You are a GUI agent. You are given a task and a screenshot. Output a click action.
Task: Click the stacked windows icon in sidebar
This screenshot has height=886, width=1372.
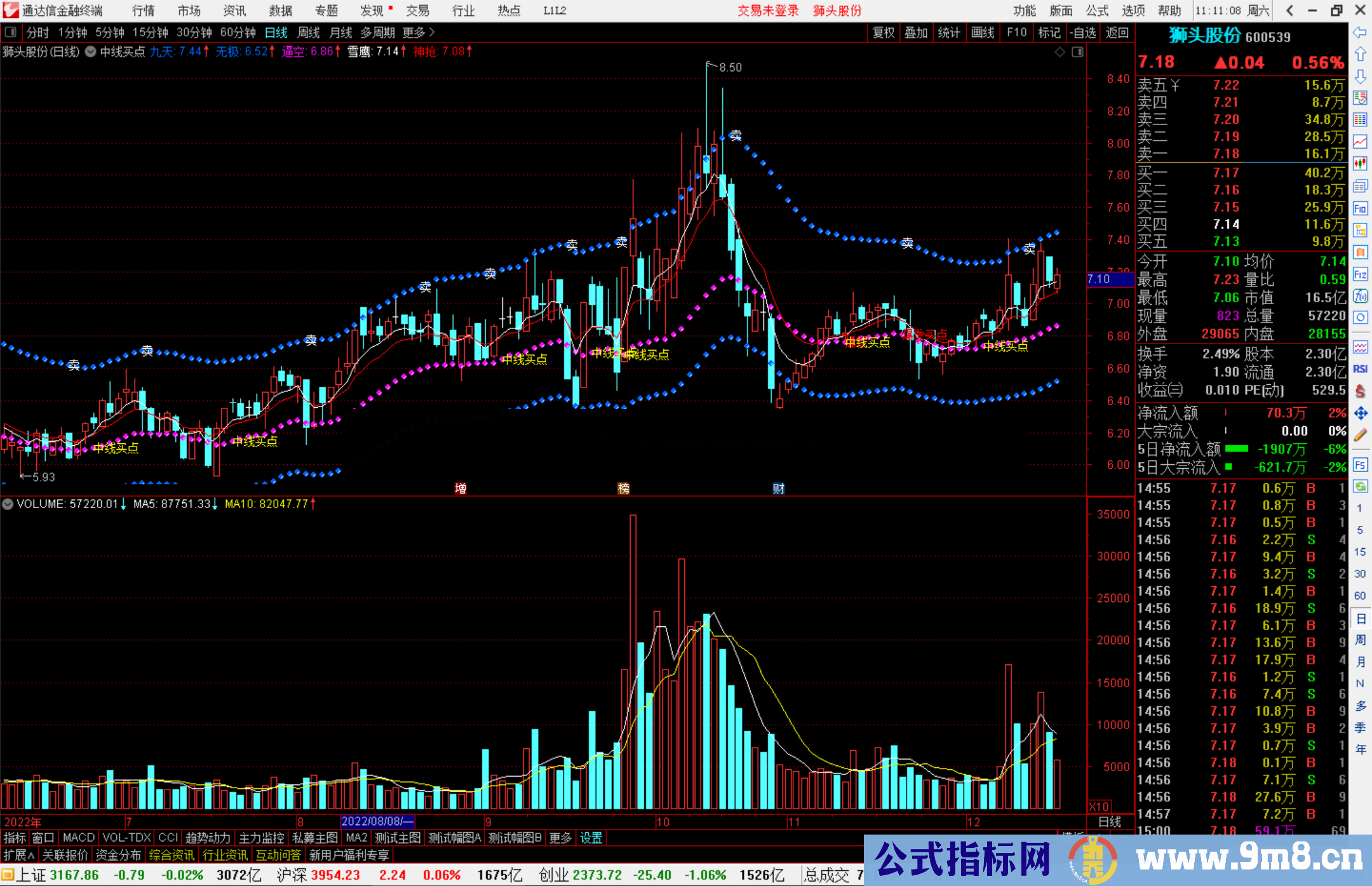[x=1360, y=186]
